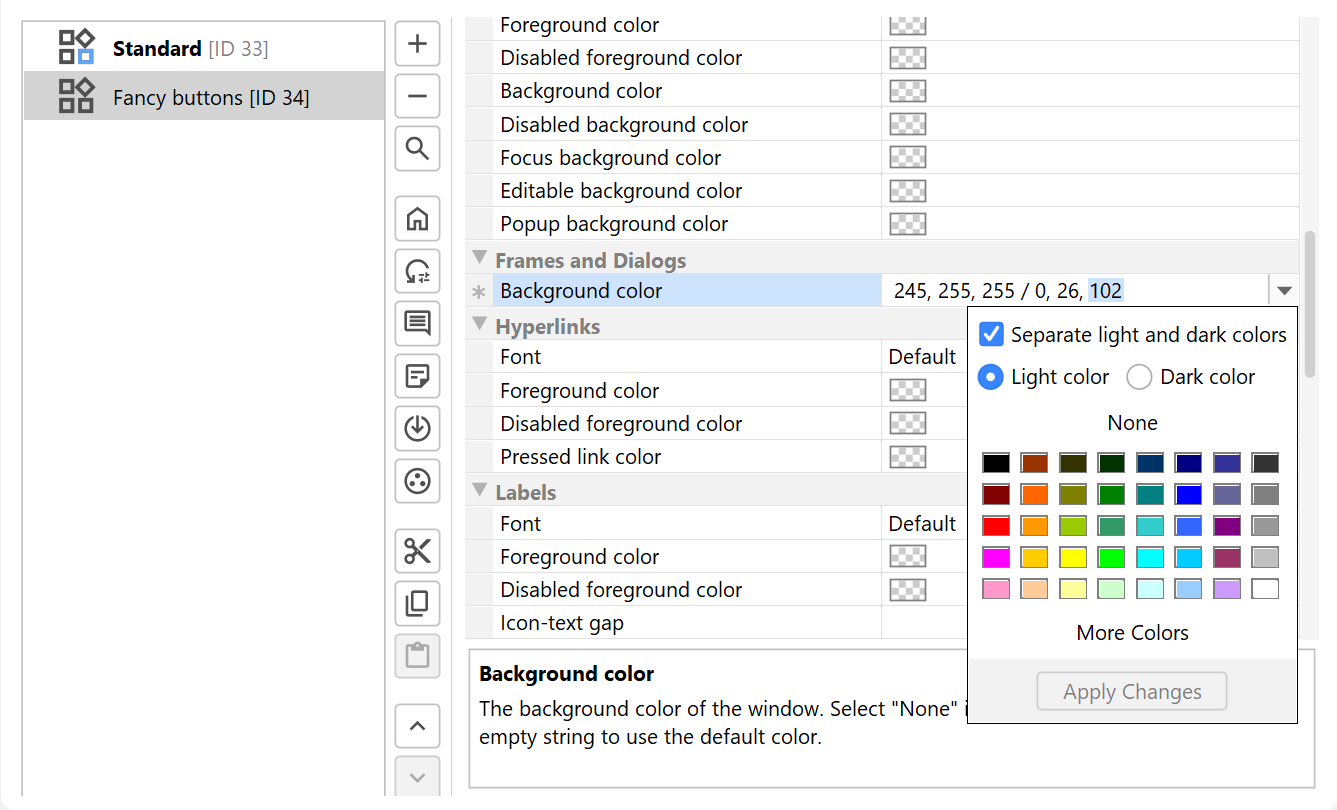
Task: Pick the pure red color swatch
Action: point(996,526)
